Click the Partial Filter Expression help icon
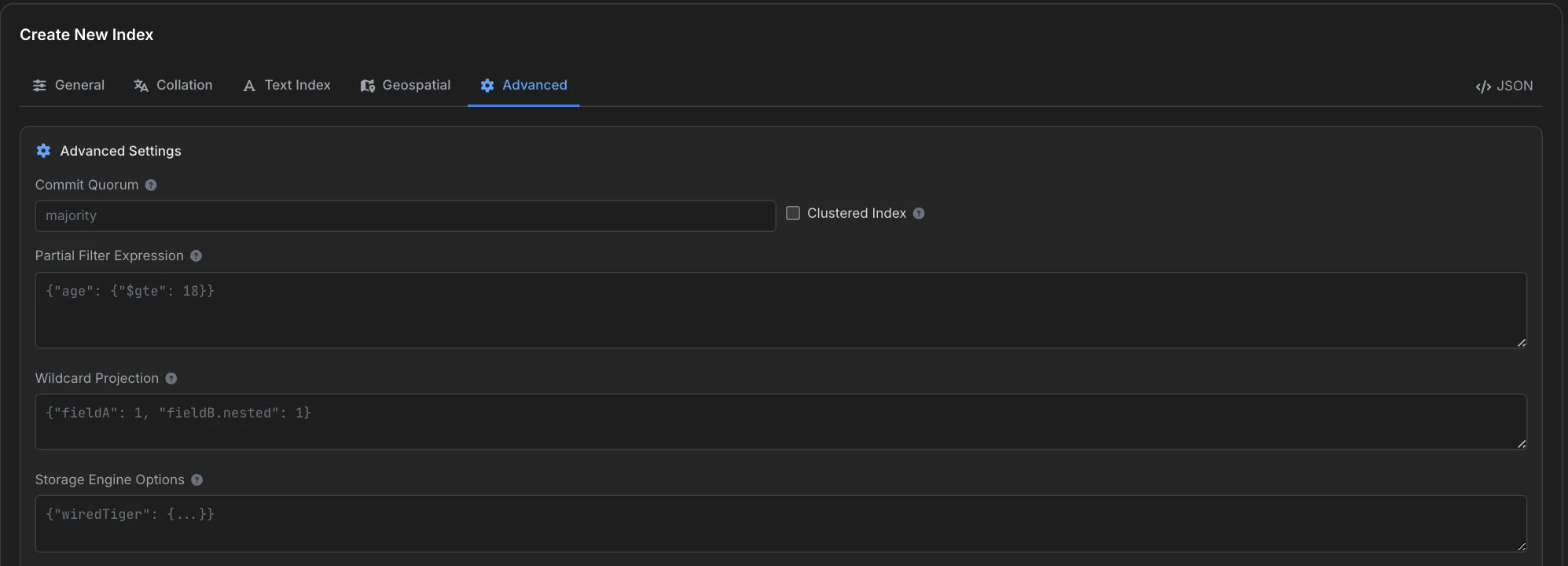The height and width of the screenshot is (566, 1568). (196, 255)
